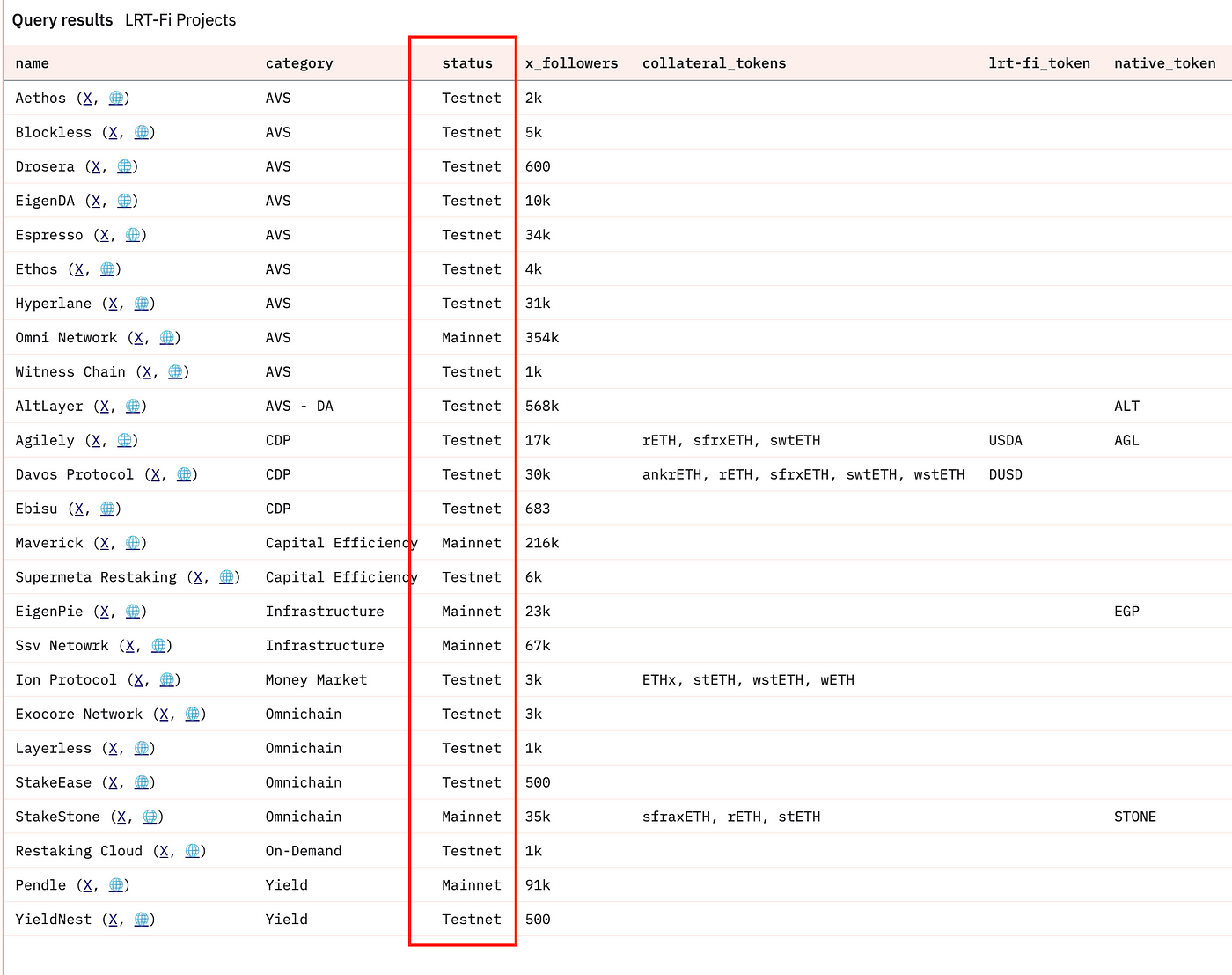Visit the X link for EigenPie

[x=104, y=612]
